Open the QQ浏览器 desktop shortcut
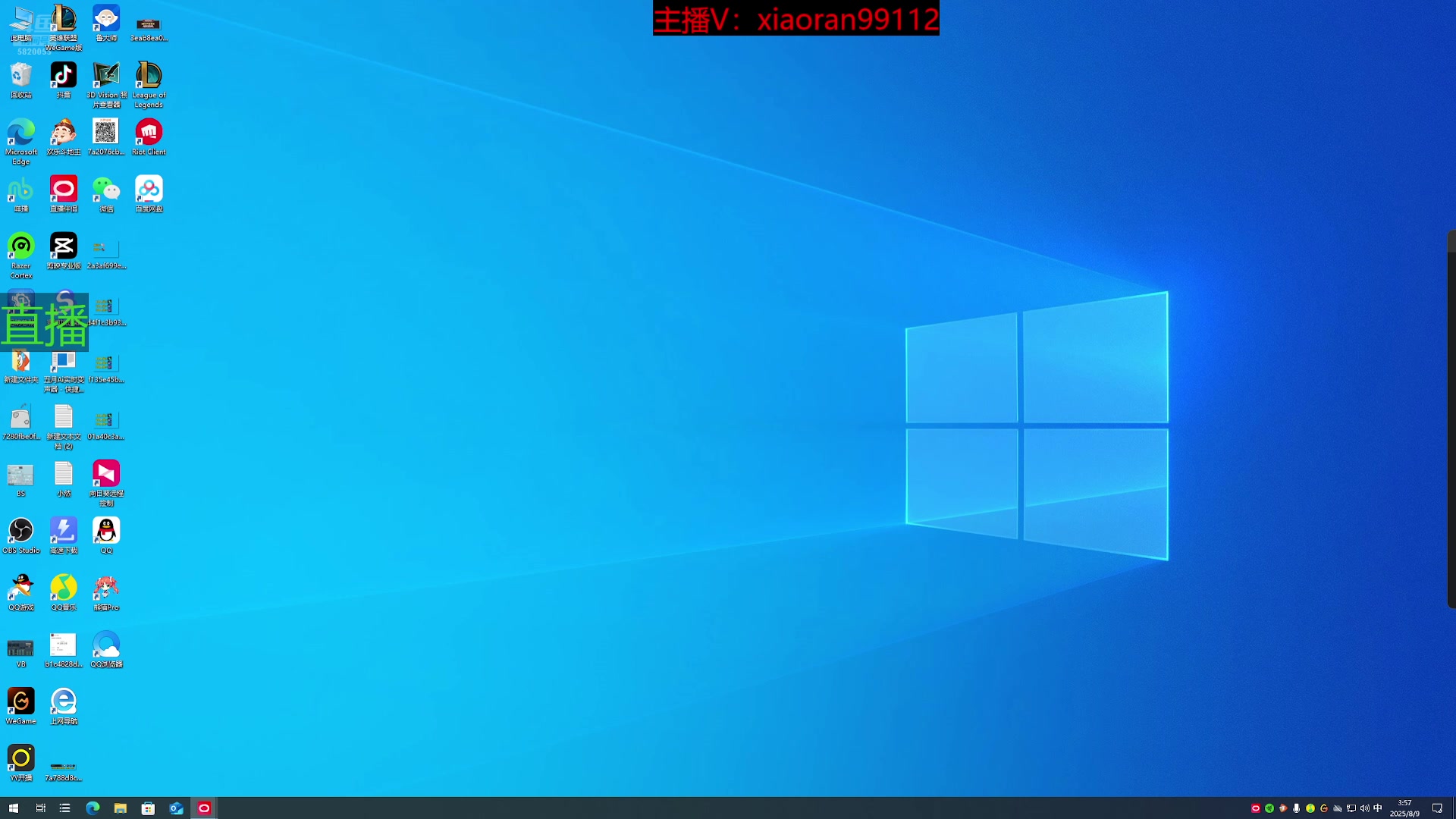This screenshot has width=1456, height=819. 106,649
